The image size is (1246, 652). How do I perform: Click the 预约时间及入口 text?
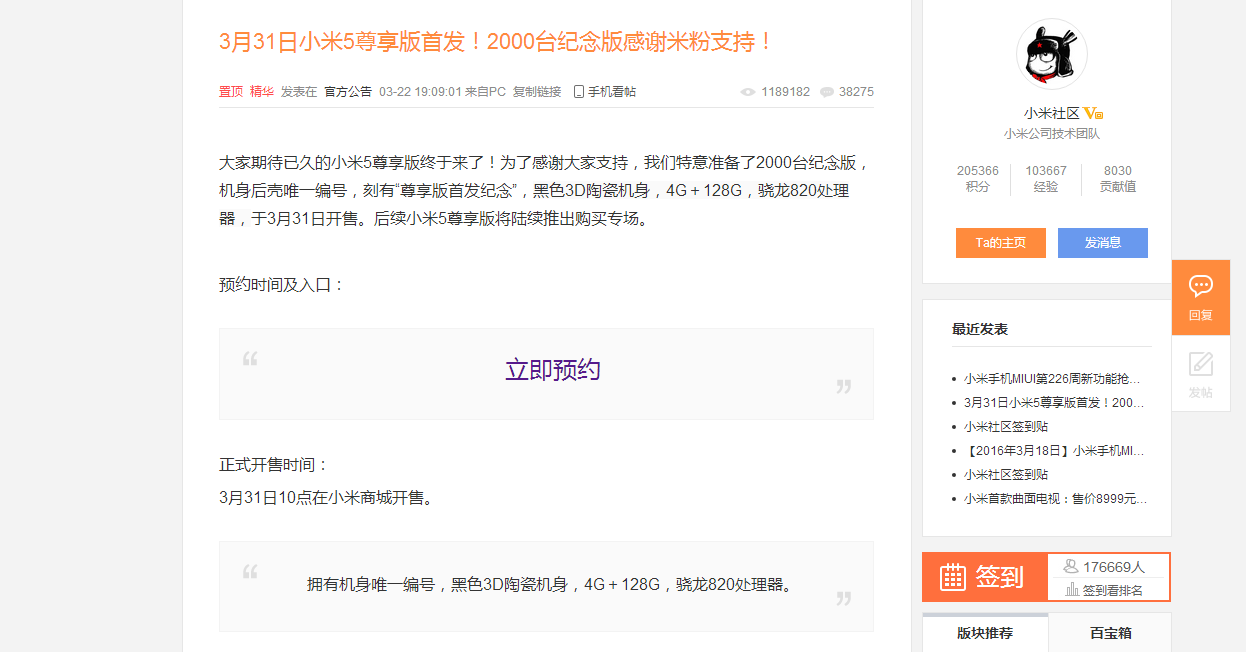pyautogui.click(x=282, y=285)
